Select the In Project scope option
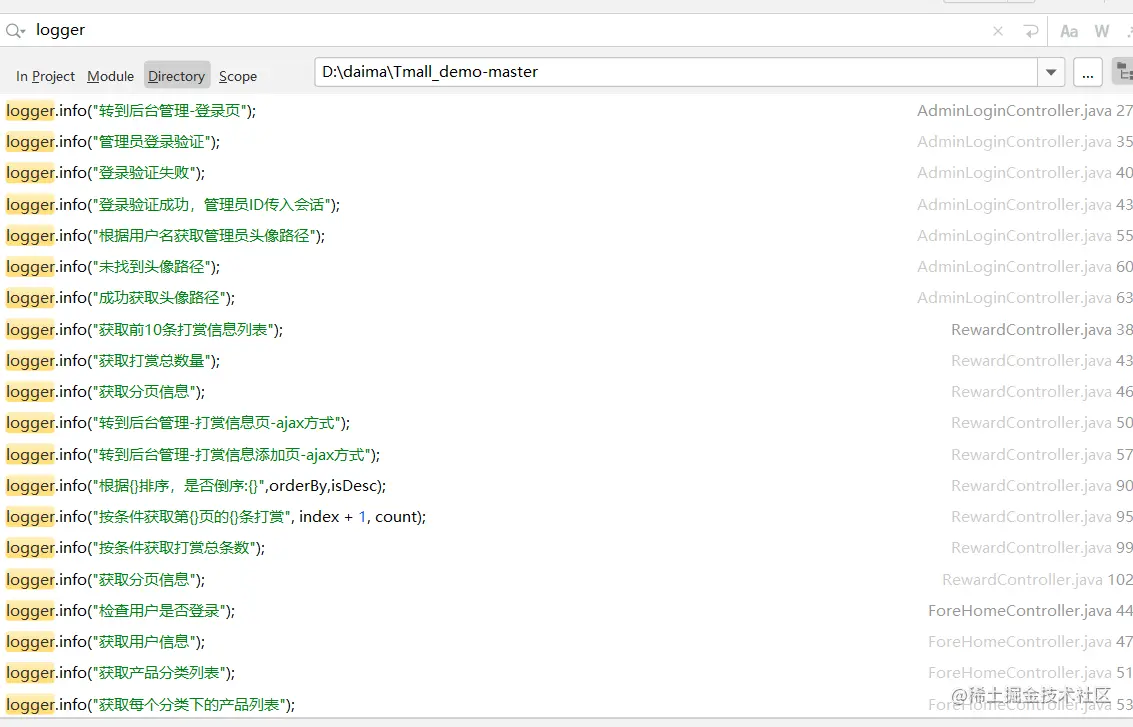 (x=45, y=76)
